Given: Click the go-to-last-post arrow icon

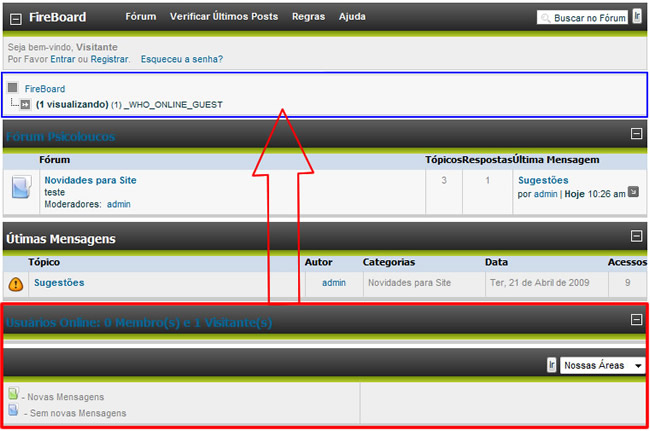Looking at the screenshot, I should tap(632, 193).
